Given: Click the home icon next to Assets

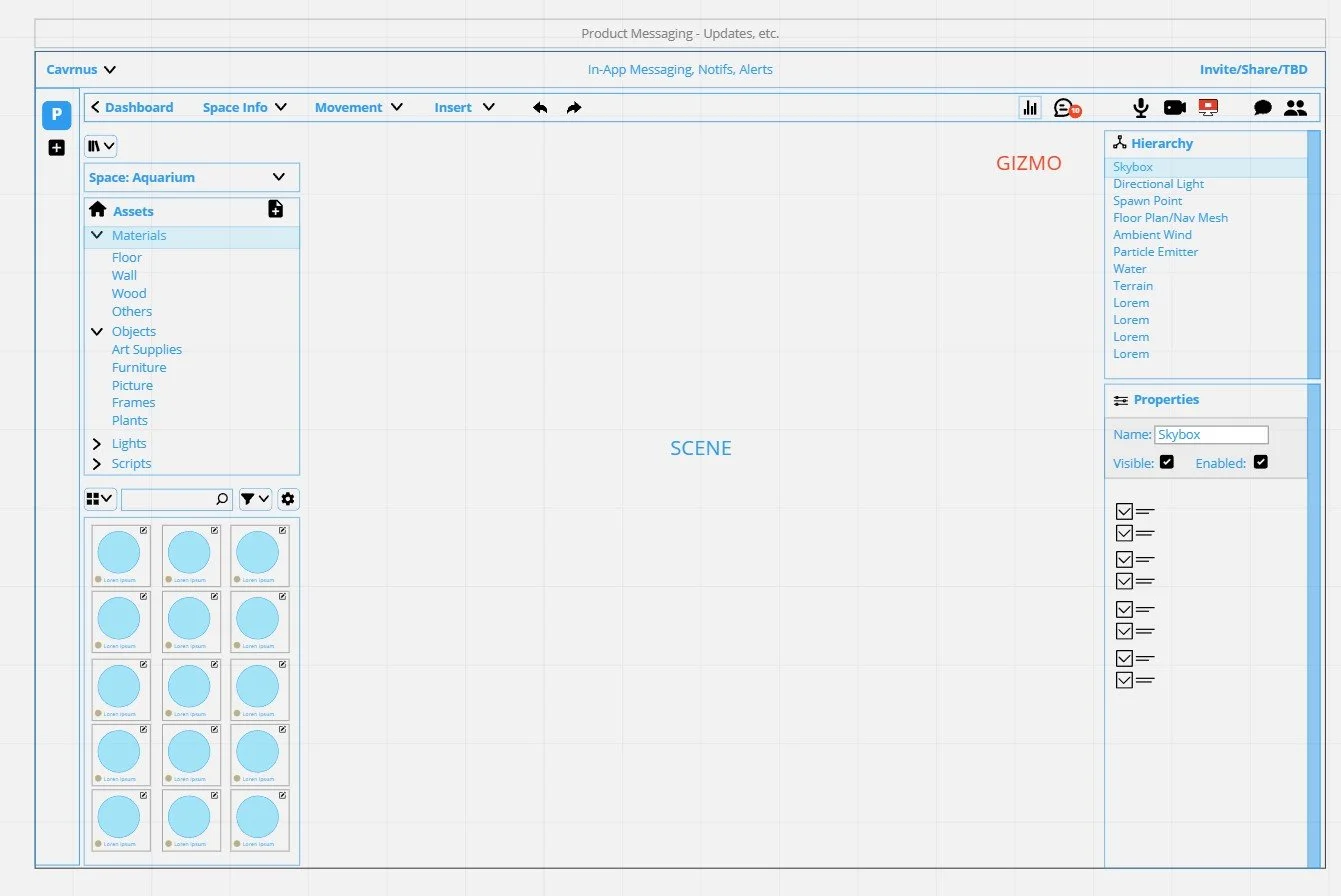Looking at the screenshot, I should (x=98, y=210).
